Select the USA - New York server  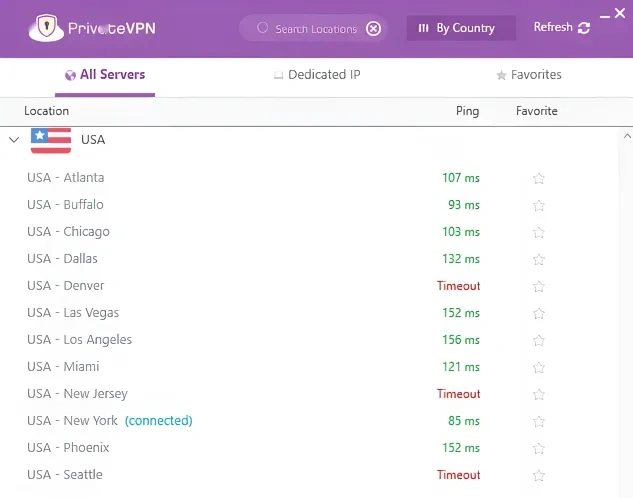pos(72,421)
